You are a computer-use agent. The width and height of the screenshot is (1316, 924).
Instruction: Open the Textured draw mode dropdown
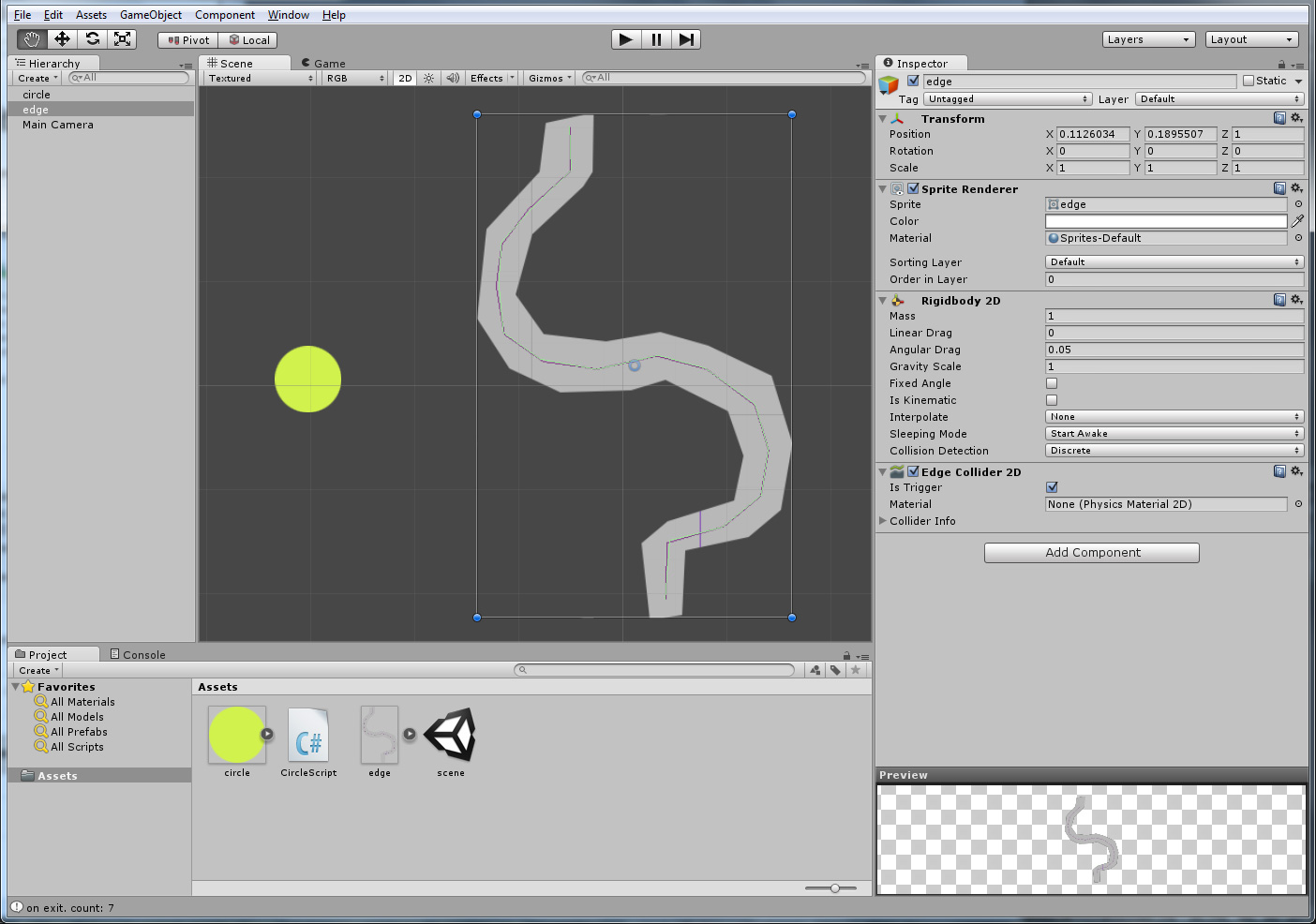click(261, 79)
